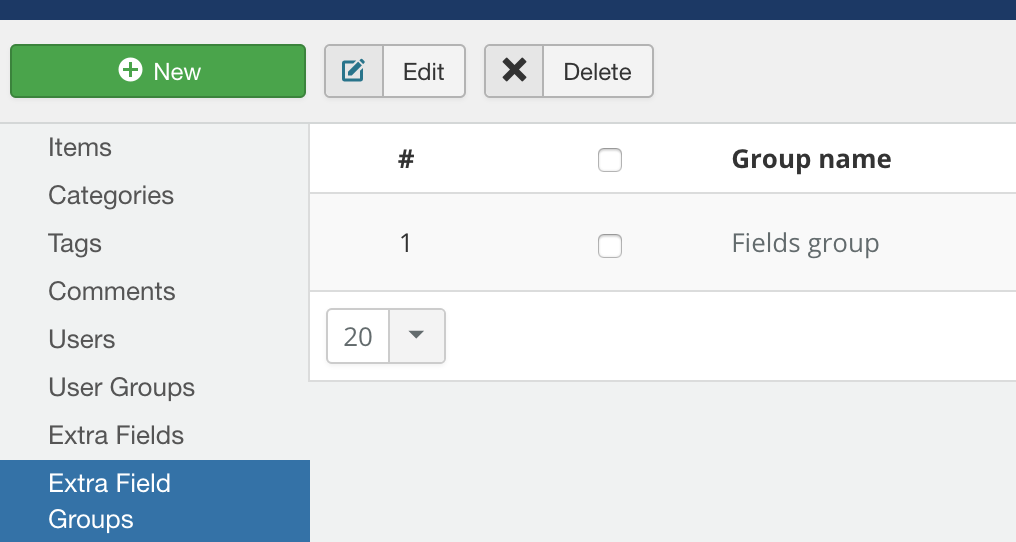The height and width of the screenshot is (542, 1016).
Task: Click the Edit button label
Action: [424, 72]
